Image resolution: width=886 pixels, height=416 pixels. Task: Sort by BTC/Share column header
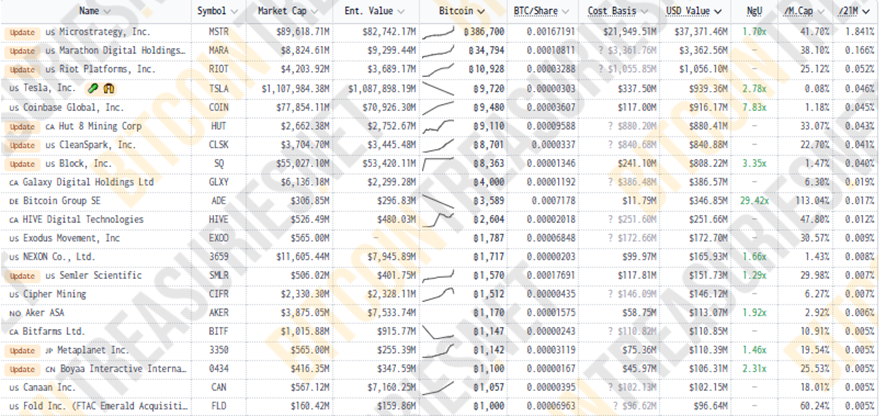coord(542,11)
